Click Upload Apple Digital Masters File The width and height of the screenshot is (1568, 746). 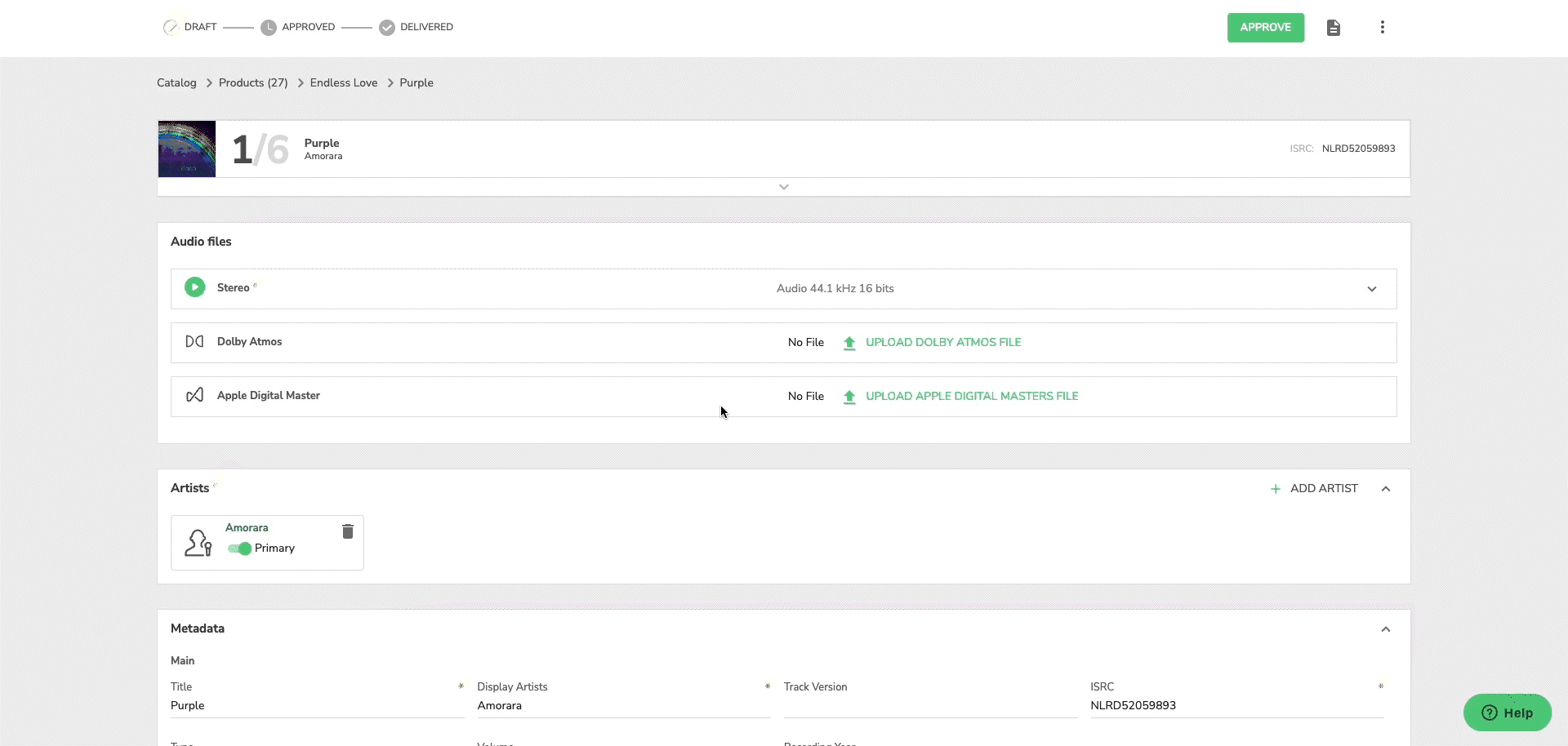tap(972, 396)
